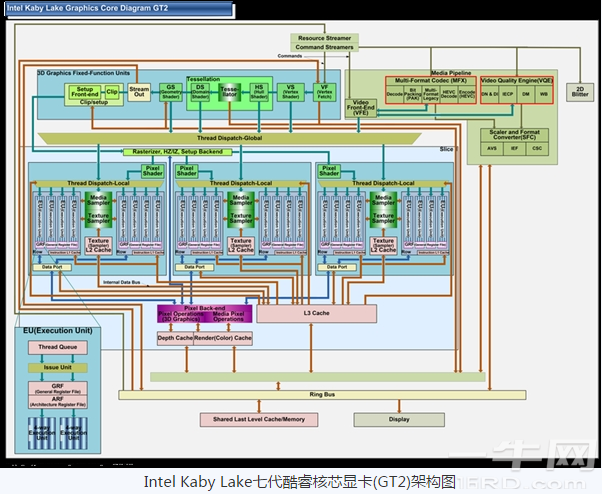Select the Stream Out block
The height and width of the screenshot is (494, 602).
(139, 92)
